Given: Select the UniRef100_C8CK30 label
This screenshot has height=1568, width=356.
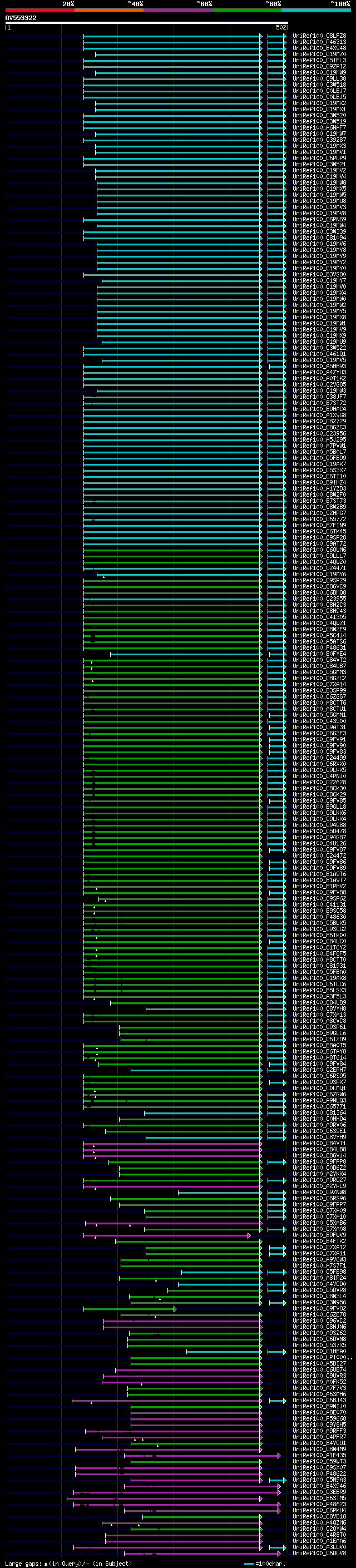Looking at the screenshot, I should tap(319, 788).
